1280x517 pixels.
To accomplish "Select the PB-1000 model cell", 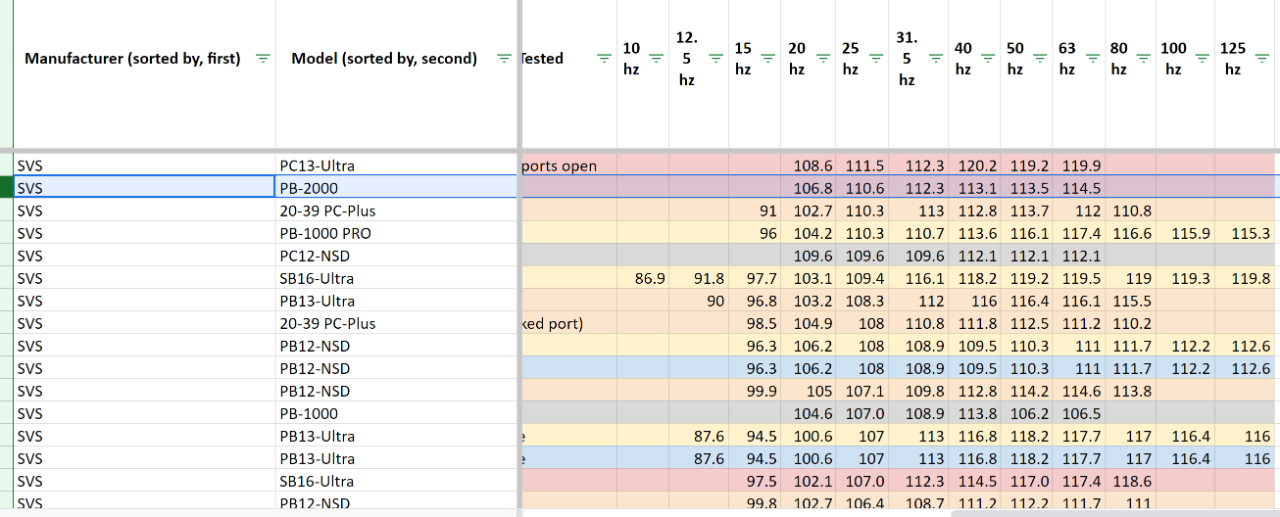I will (397, 413).
